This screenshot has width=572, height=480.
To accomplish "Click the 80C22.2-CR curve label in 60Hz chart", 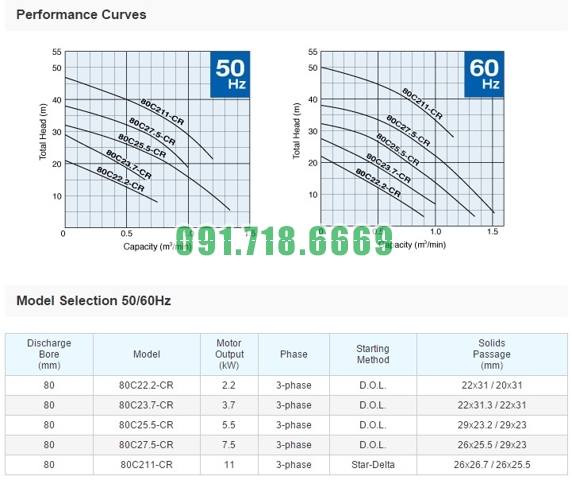I will point(378,183).
